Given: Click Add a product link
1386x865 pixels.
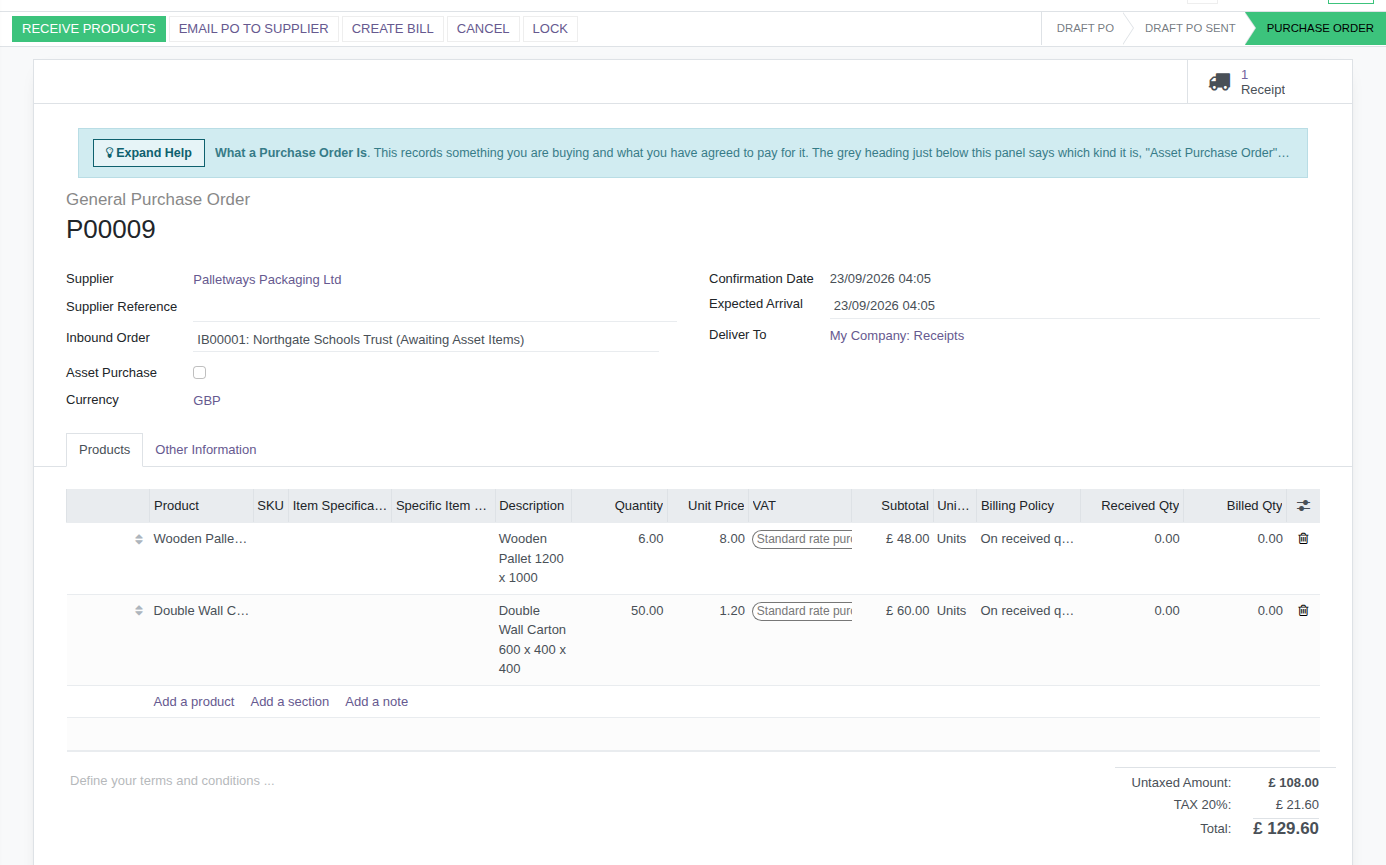Looking at the screenshot, I should pos(194,702).
